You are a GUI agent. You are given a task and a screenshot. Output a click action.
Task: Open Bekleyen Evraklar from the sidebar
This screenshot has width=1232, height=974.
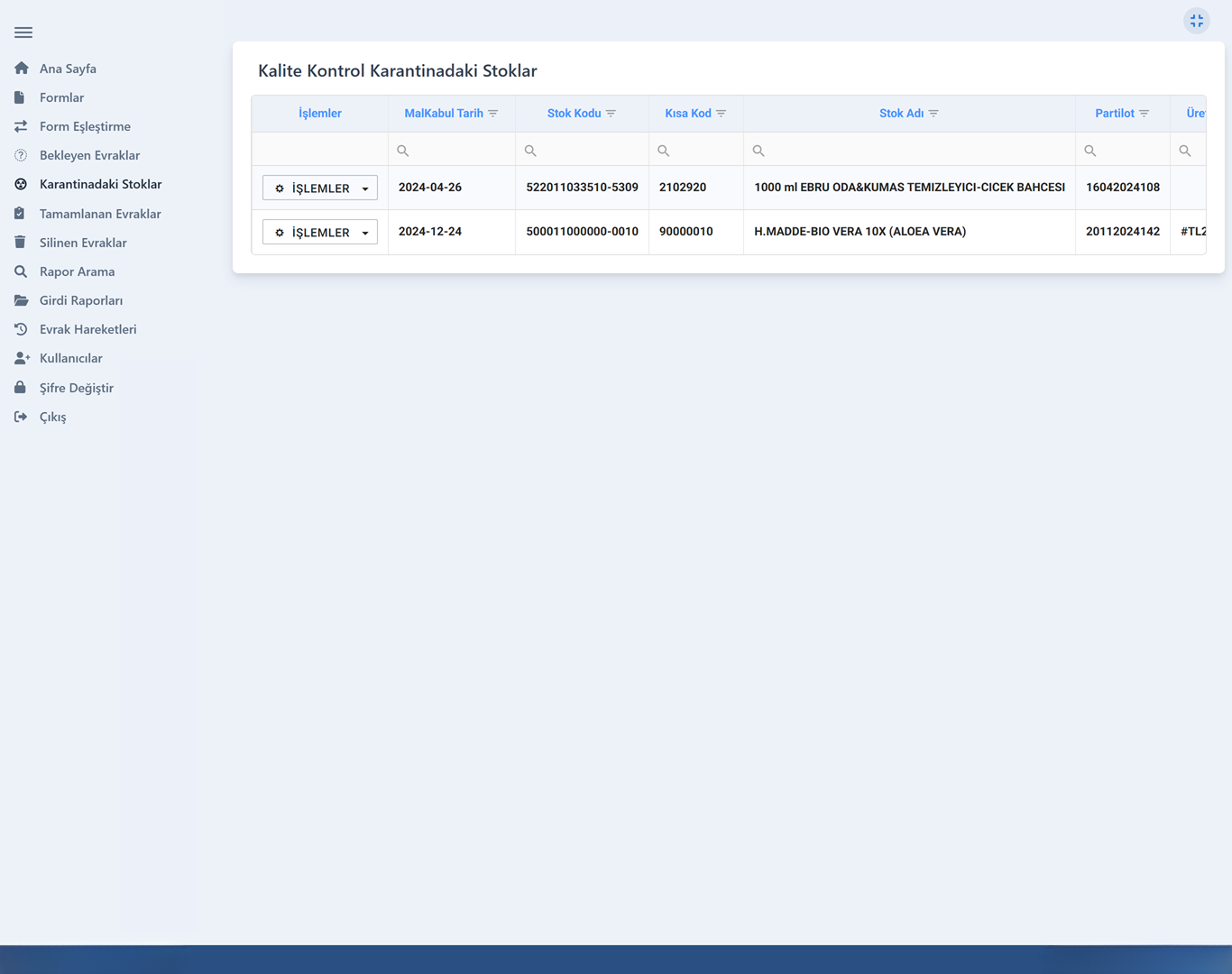pos(89,155)
